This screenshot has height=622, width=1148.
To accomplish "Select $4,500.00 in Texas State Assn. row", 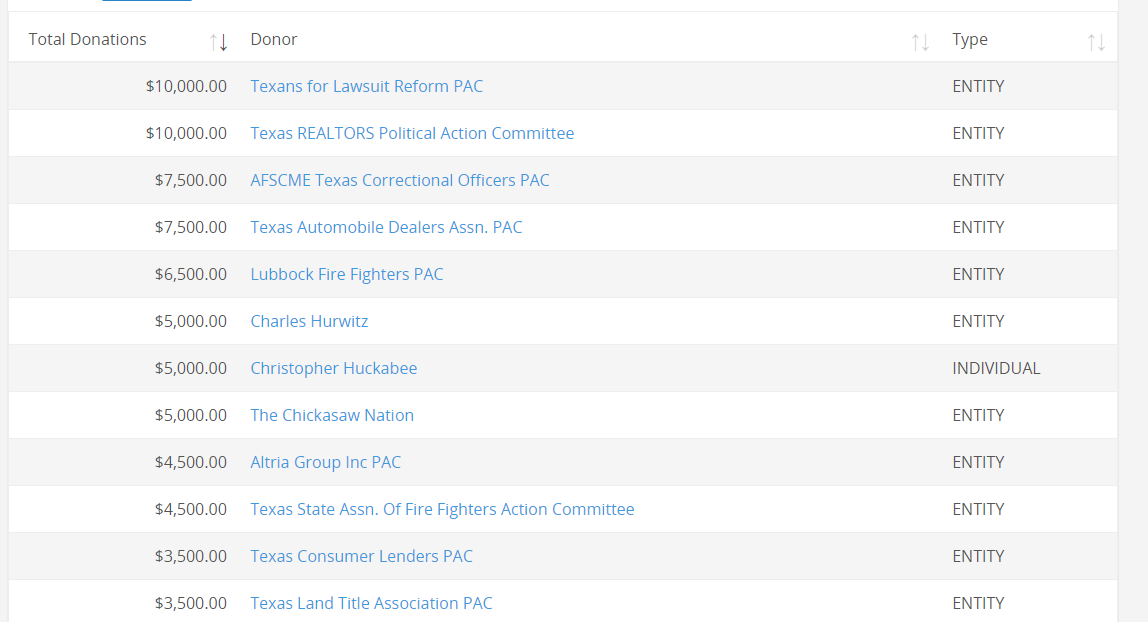I will (190, 509).
